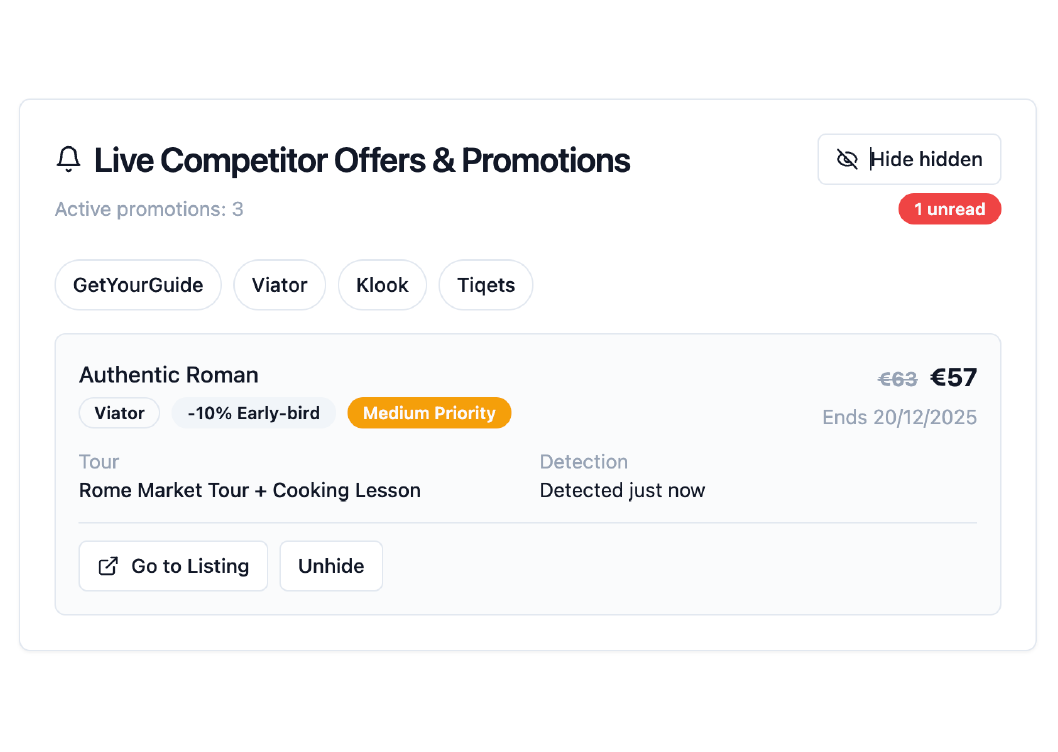
Task: Click the Viator tag inside the offer card
Action: [x=119, y=413]
